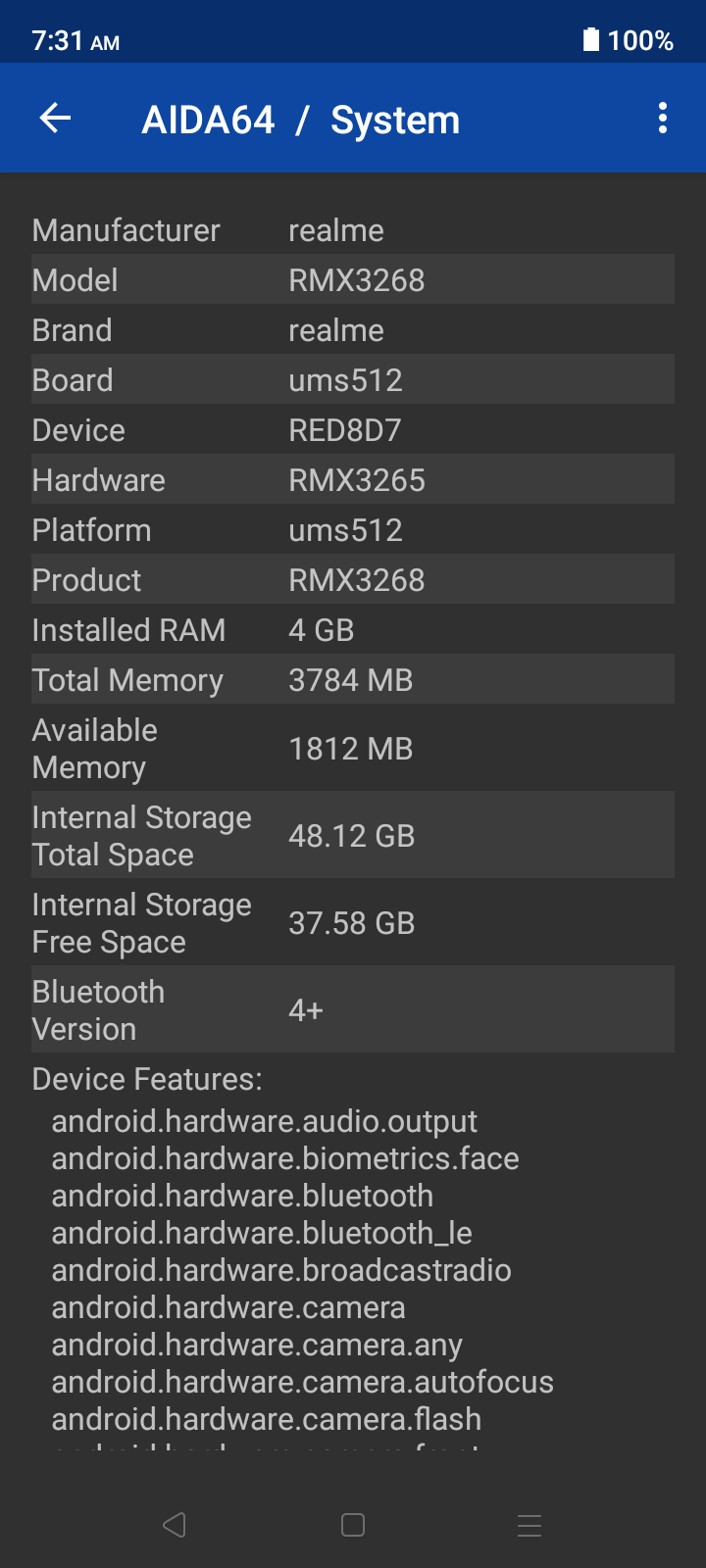Tap Internal Storage Free Space row
Image resolution: width=706 pixels, height=1568 pixels.
(353, 922)
